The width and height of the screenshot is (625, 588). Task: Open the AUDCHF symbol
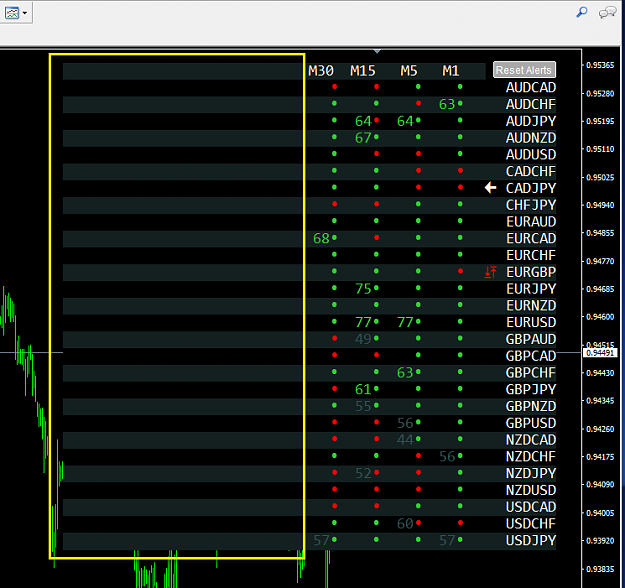pos(531,104)
